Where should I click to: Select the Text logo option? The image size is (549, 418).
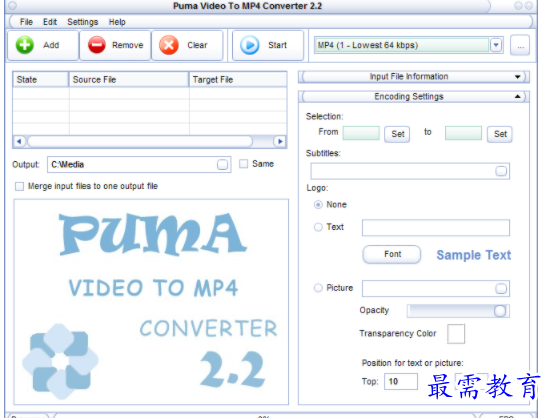tap(318, 227)
